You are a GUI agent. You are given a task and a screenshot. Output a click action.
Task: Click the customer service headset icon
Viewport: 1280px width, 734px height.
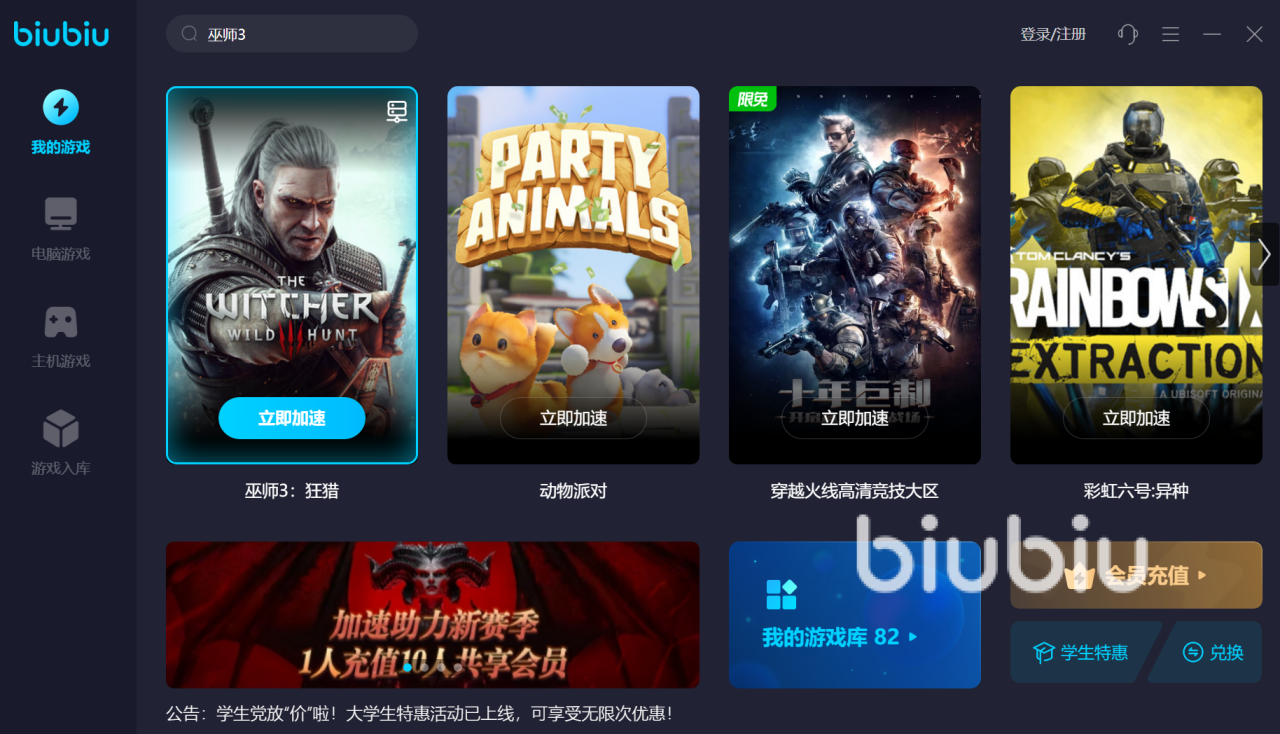click(1128, 34)
